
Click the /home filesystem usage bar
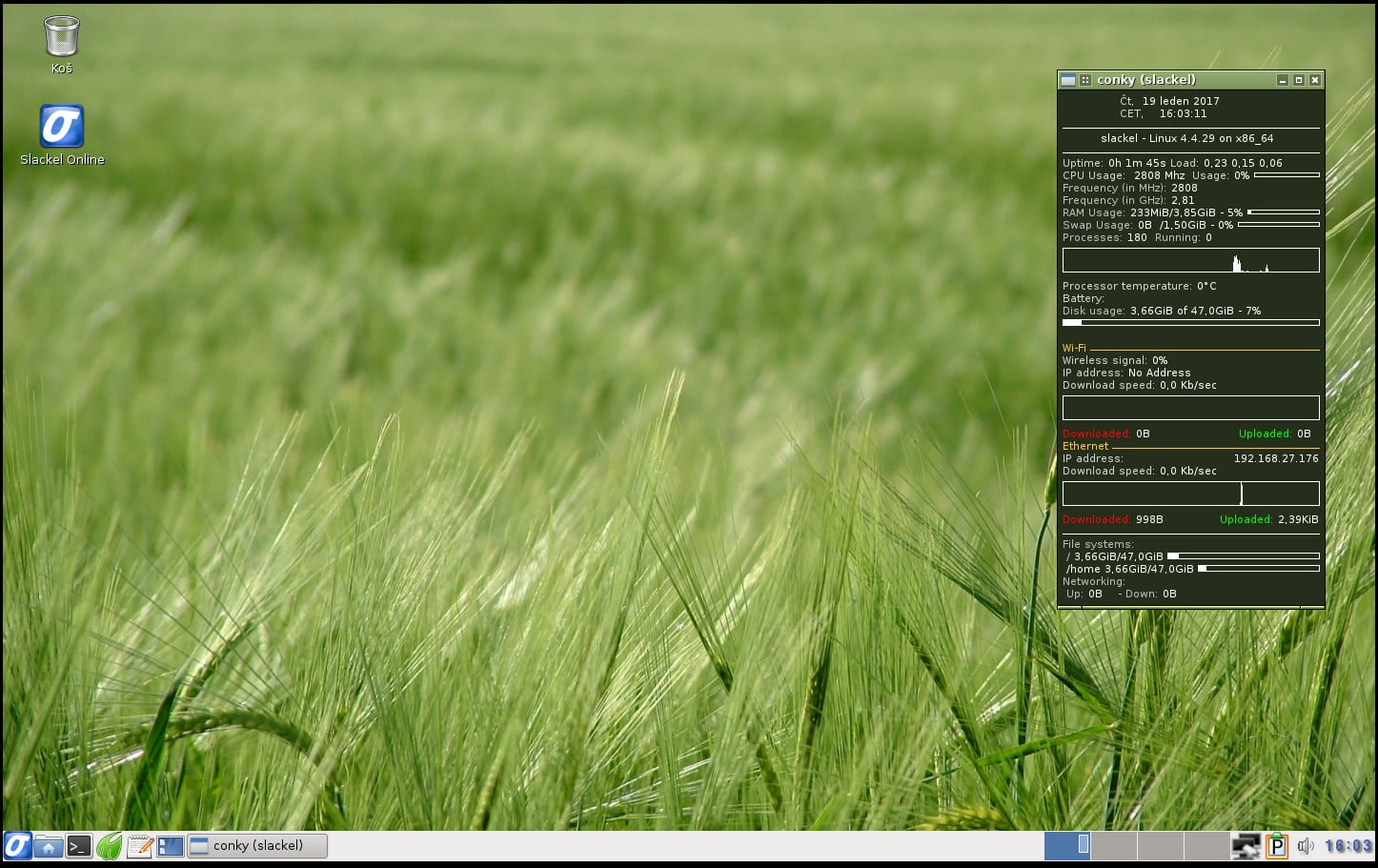click(1259, 568)
